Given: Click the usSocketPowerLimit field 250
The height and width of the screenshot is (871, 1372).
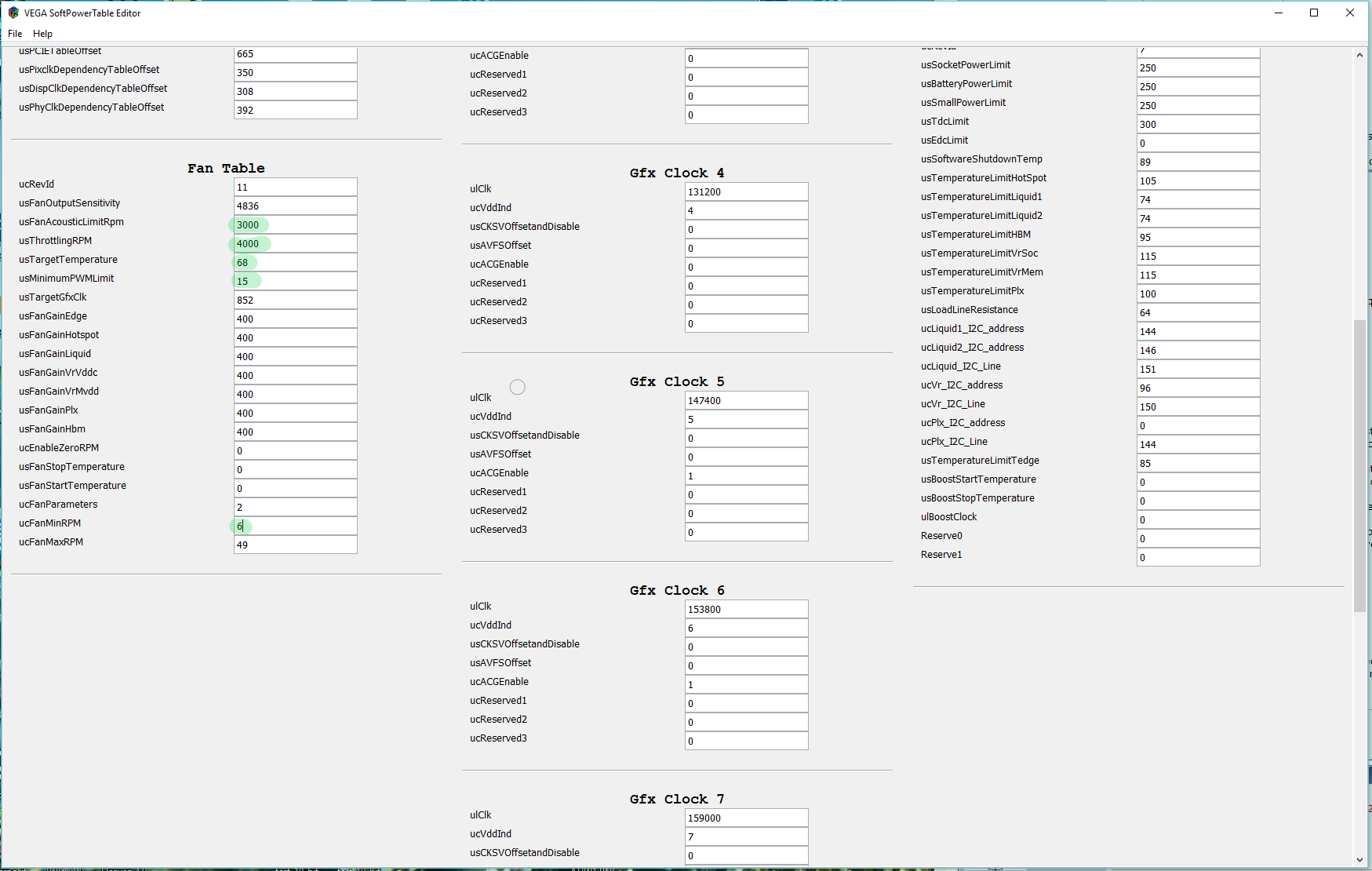Looking at the screenshot, I should tap(1199, 67).
